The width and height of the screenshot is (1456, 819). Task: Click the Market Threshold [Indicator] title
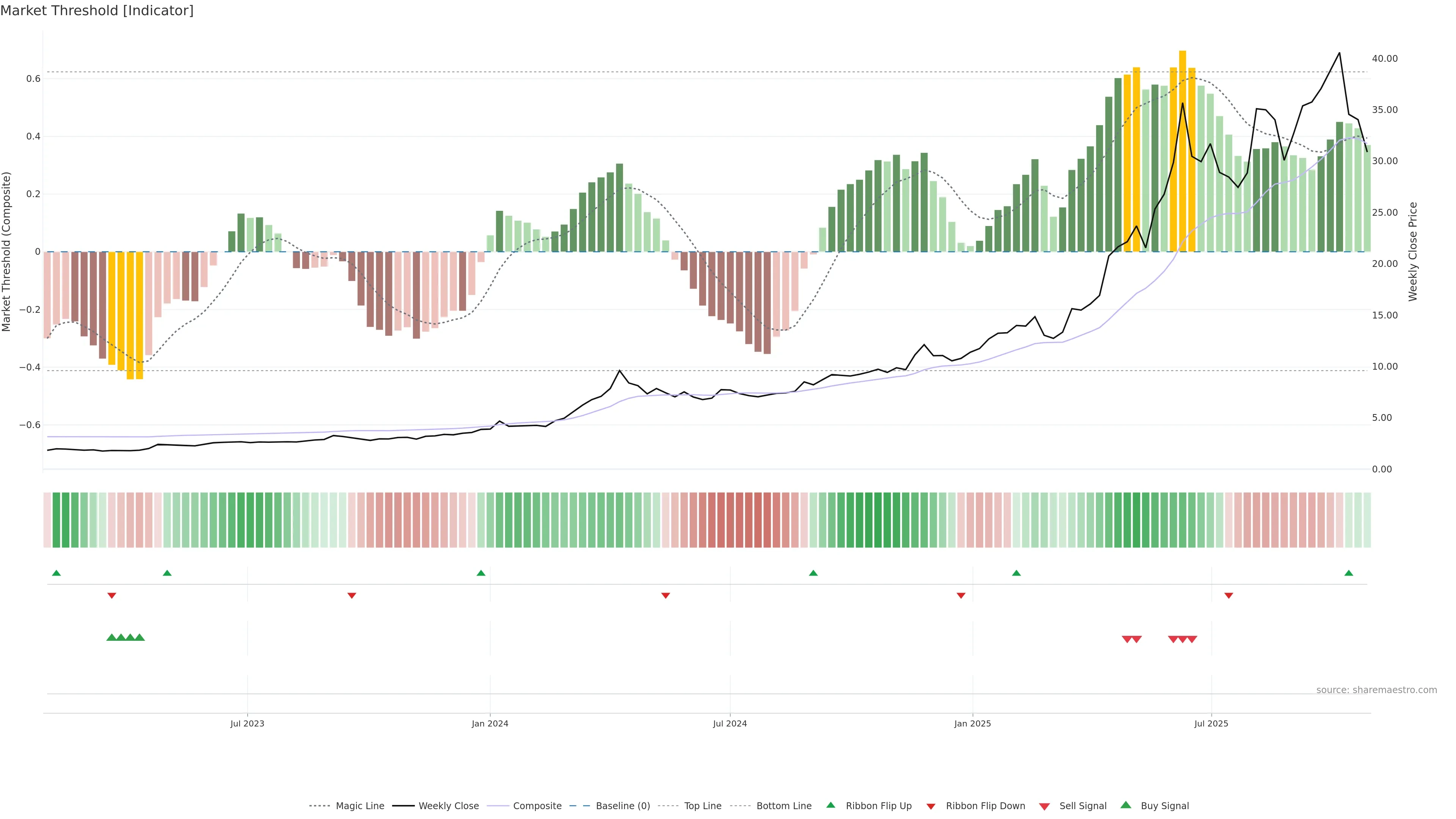(x=97, y=11)
